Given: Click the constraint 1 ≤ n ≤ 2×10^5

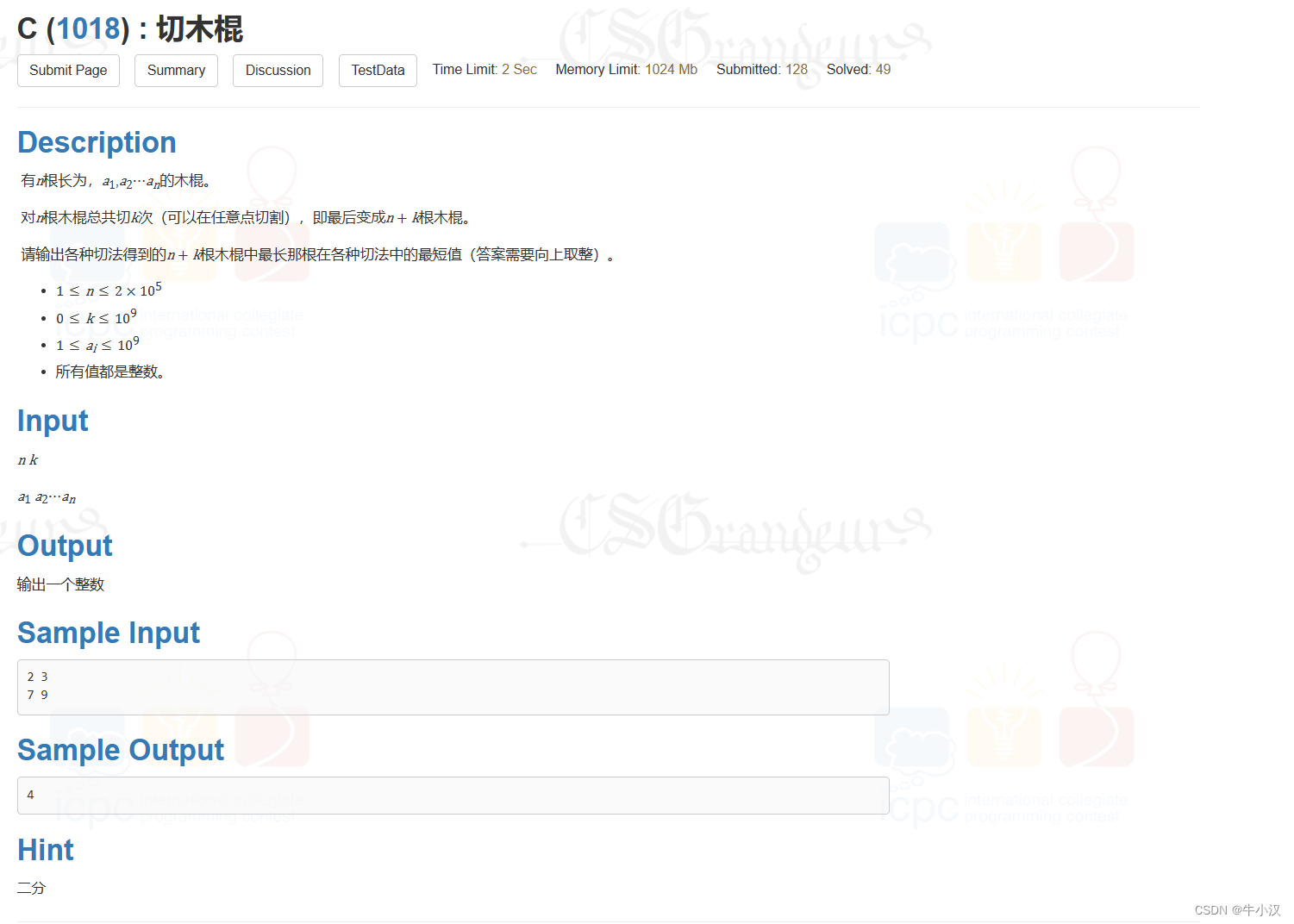Looking at the screenshot, I should pyautogui.click(x=109, y=290).
